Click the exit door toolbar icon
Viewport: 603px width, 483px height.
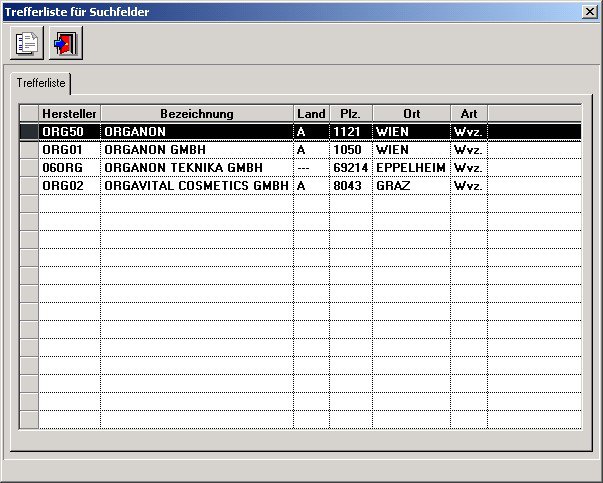(x=66, y=43)
